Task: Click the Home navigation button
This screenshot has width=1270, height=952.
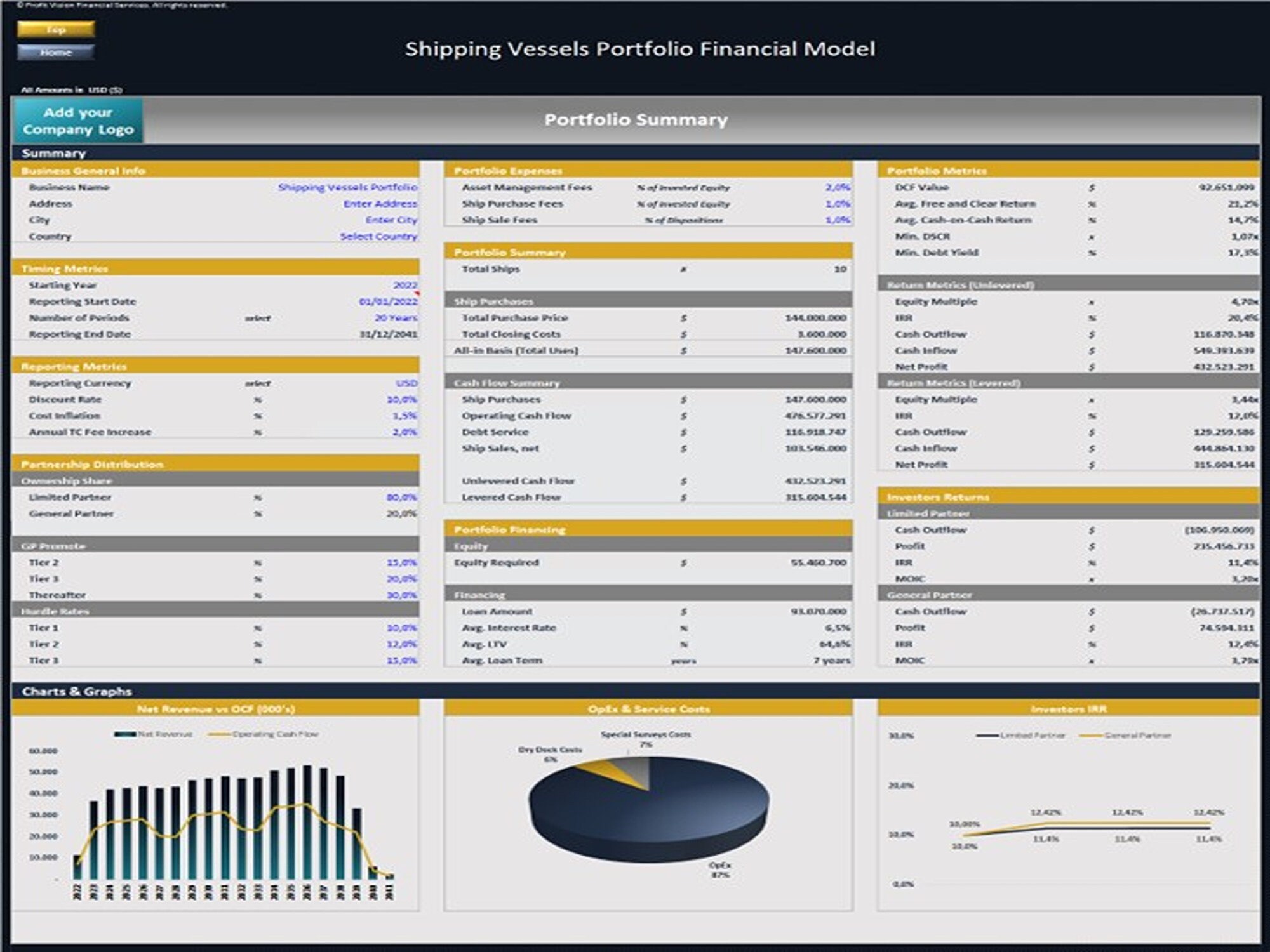Action: (56, 53)
